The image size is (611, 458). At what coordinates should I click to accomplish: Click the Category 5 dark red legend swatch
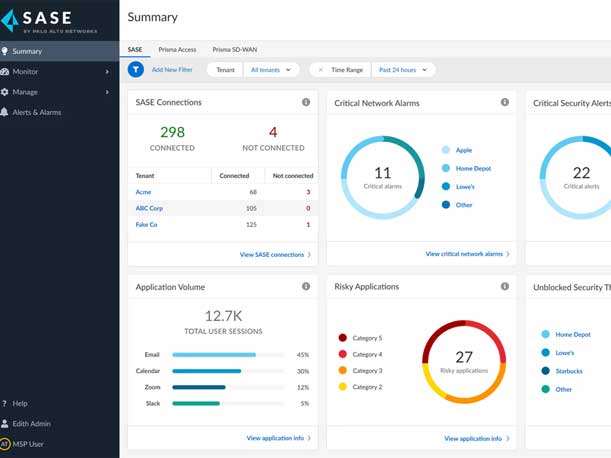pyautogui.click(x=343, y=338)
